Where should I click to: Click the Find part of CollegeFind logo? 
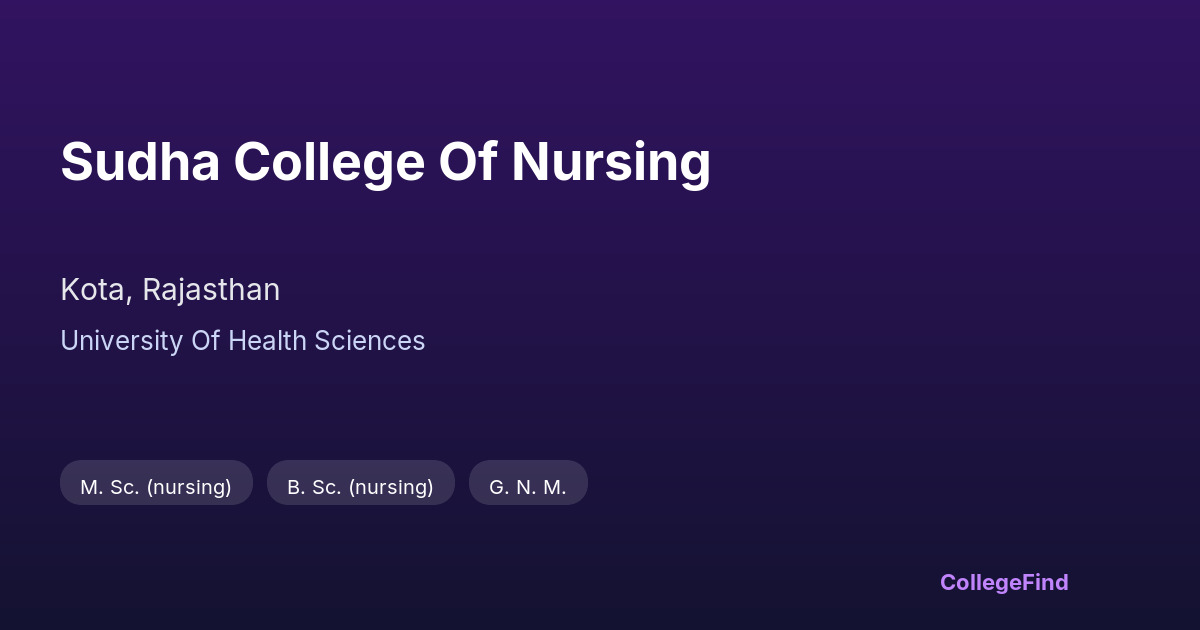pos(1045,582)
